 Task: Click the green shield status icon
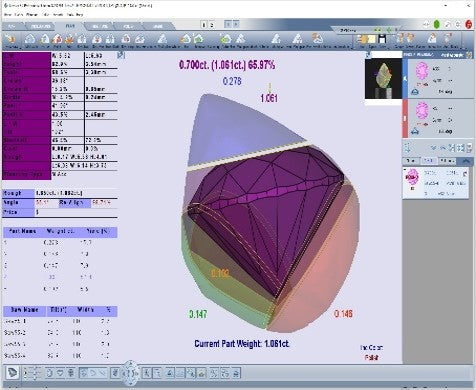click(437, 24)
